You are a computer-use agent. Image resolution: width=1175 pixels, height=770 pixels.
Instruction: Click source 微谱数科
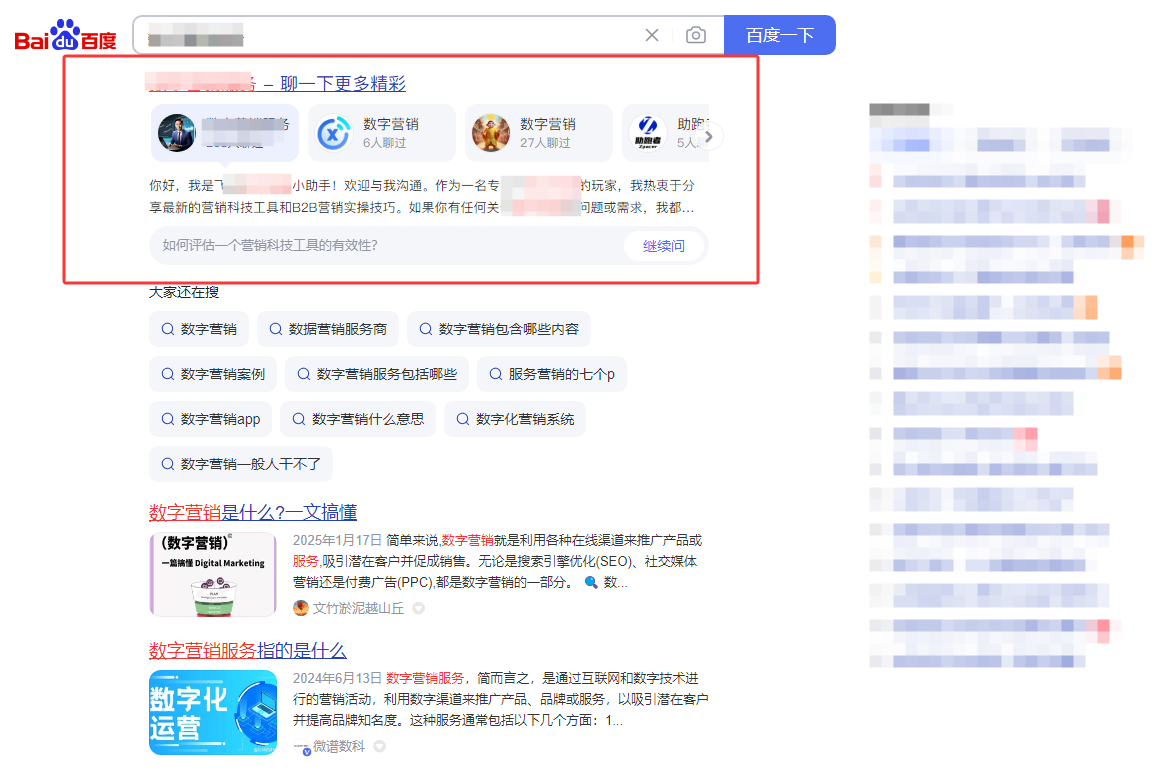pos(339,746)
